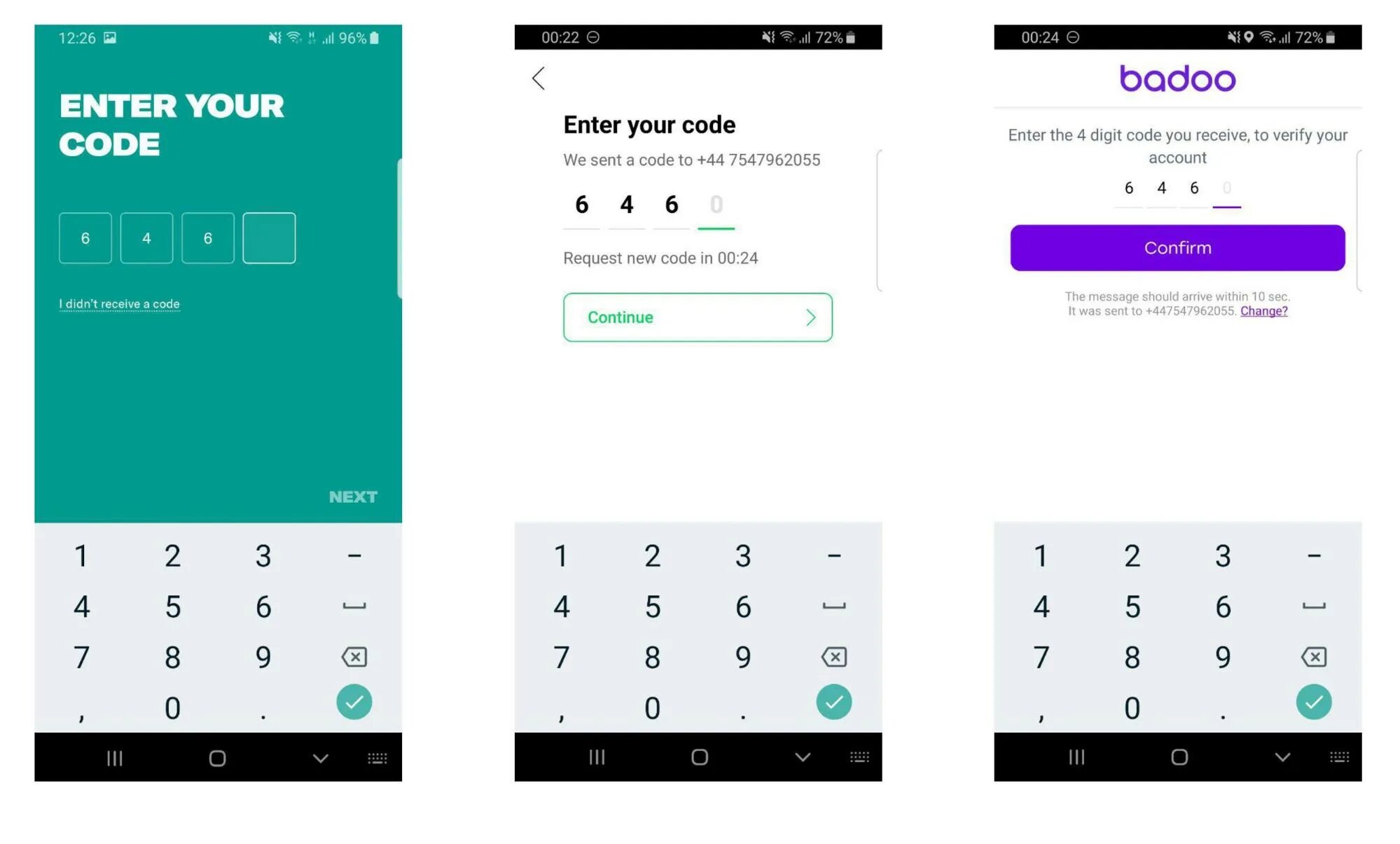Click the Continue button on middle screen
This screenshot has width=1400, height=844.
pyautogui.click(x=697, y=317)
